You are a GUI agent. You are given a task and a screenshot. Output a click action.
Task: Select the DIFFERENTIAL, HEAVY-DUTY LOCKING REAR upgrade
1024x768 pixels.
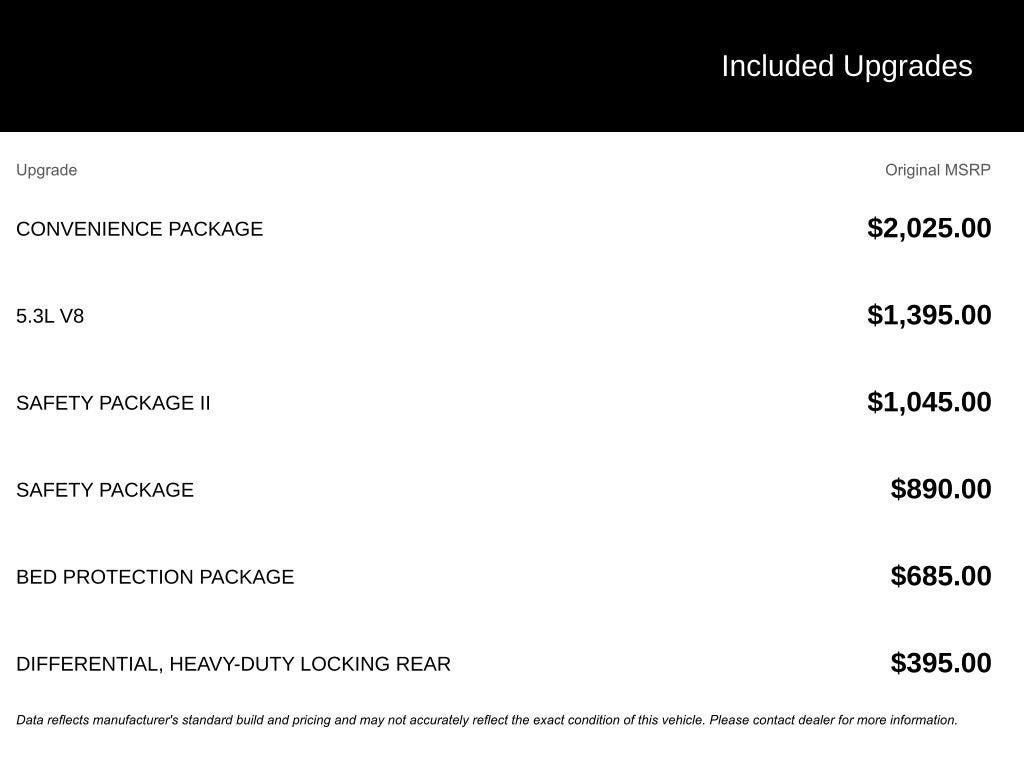[233, 664]
